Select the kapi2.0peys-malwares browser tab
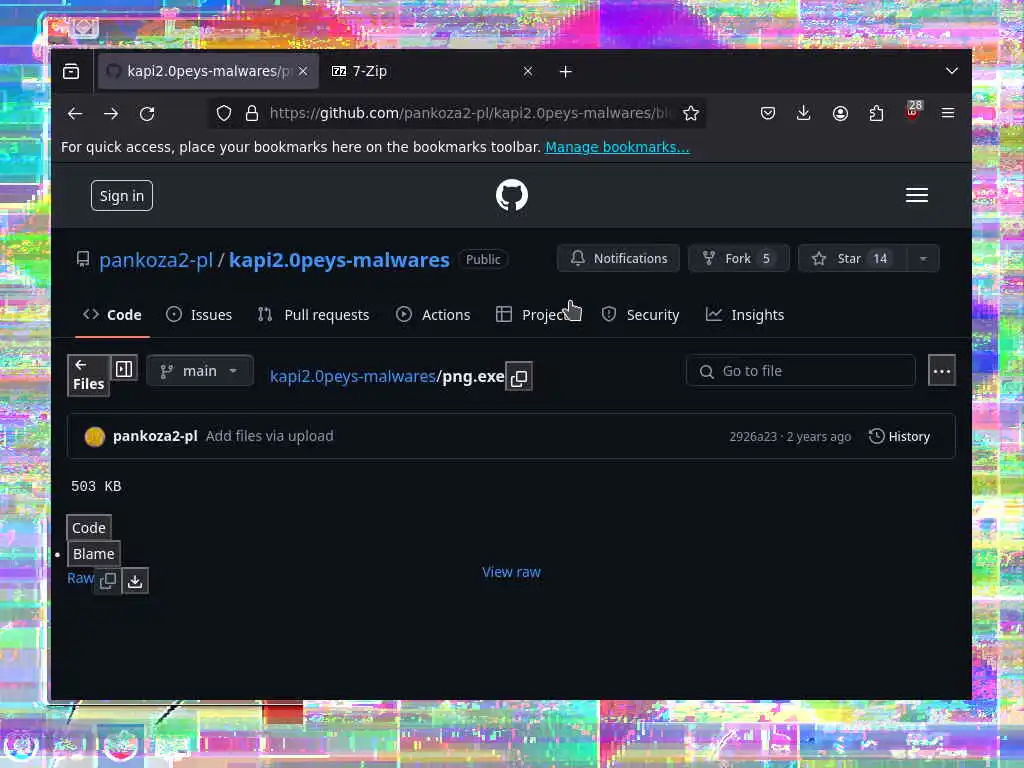The width and height of the screenshot is (1024, 768). [208, 71]
